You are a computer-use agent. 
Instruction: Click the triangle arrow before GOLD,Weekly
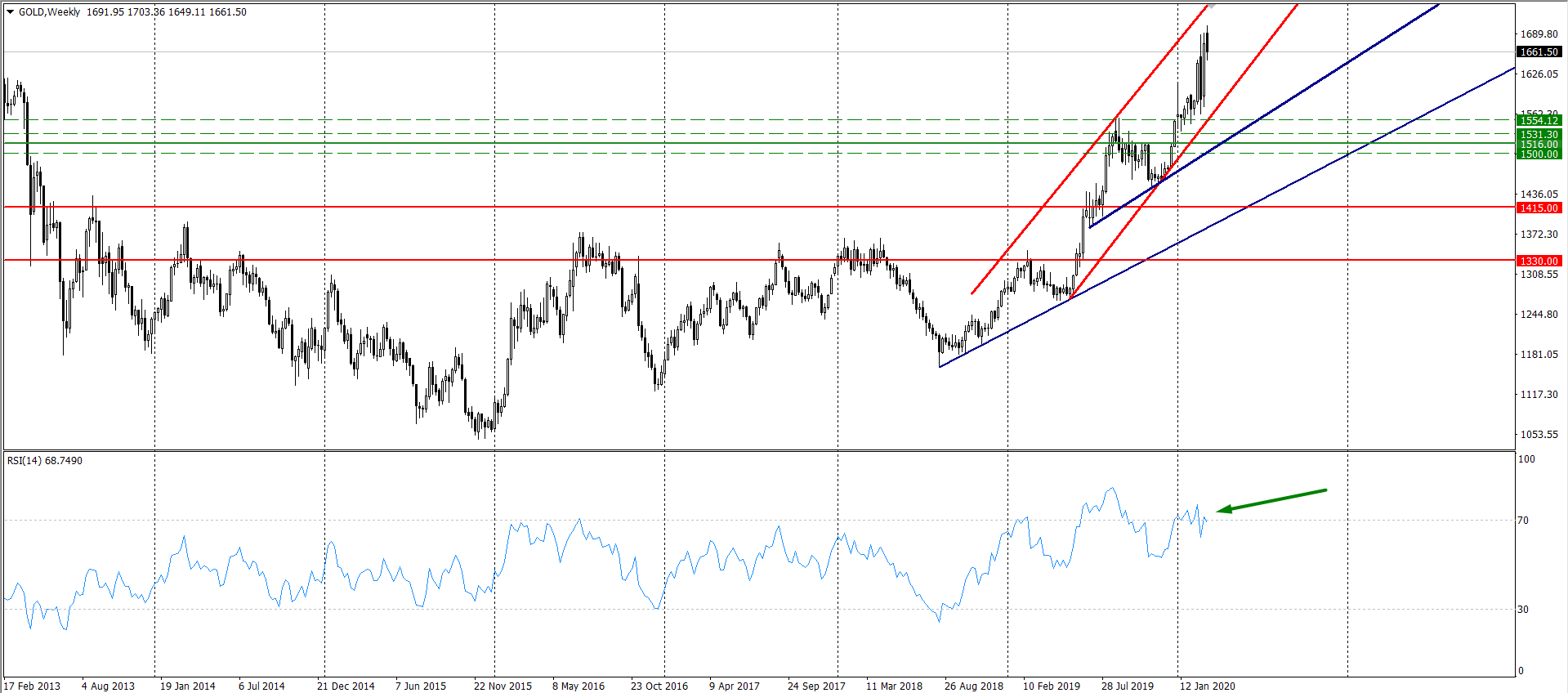[x=11, y=12]
